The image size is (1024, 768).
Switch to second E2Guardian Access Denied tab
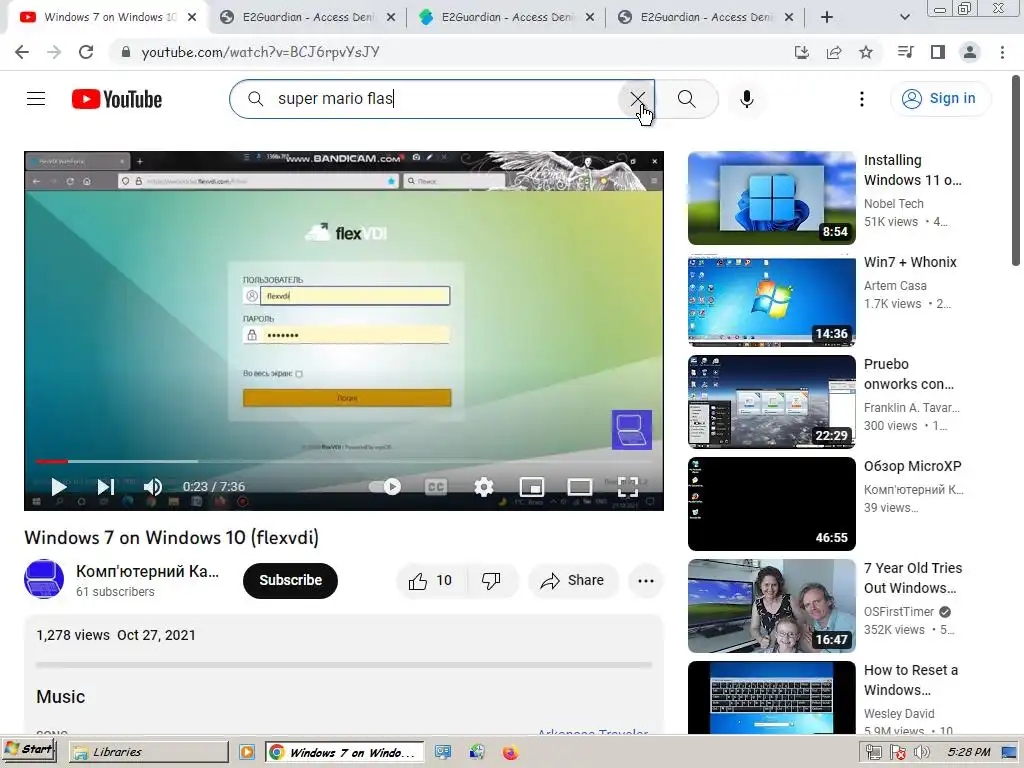(308, 17)
